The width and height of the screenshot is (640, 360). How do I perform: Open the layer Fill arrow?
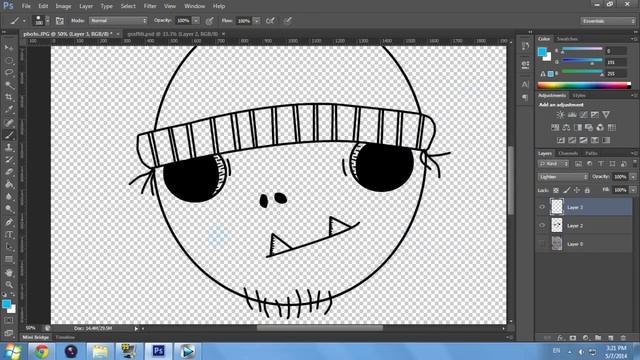click(x=633, y=190)
